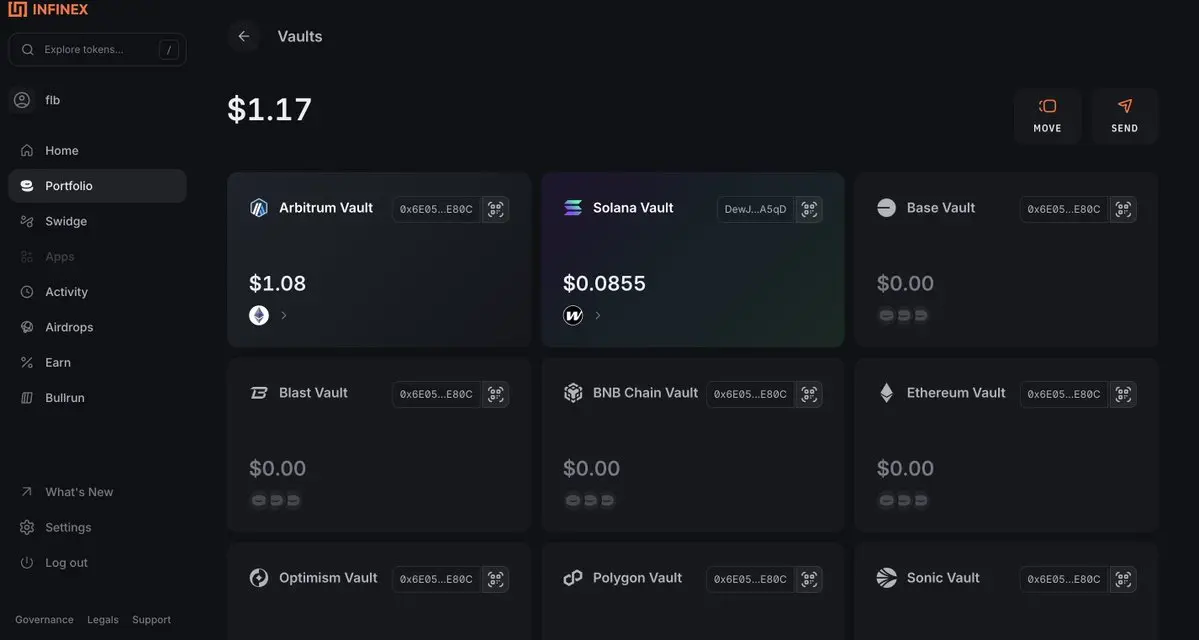1199x640 pixels.
Task: Select Portfolio in the sidebar
Action: (97, 186)
